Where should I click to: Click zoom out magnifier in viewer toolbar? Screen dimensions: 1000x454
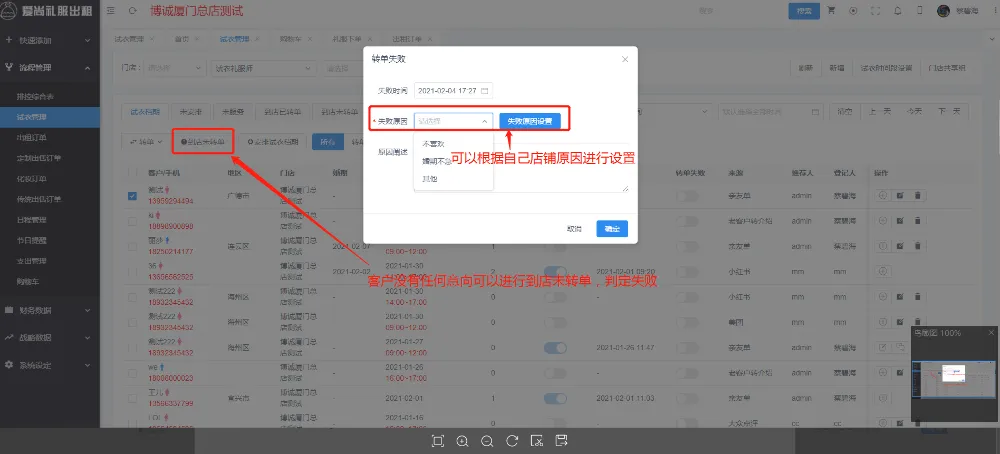(487, 441)
